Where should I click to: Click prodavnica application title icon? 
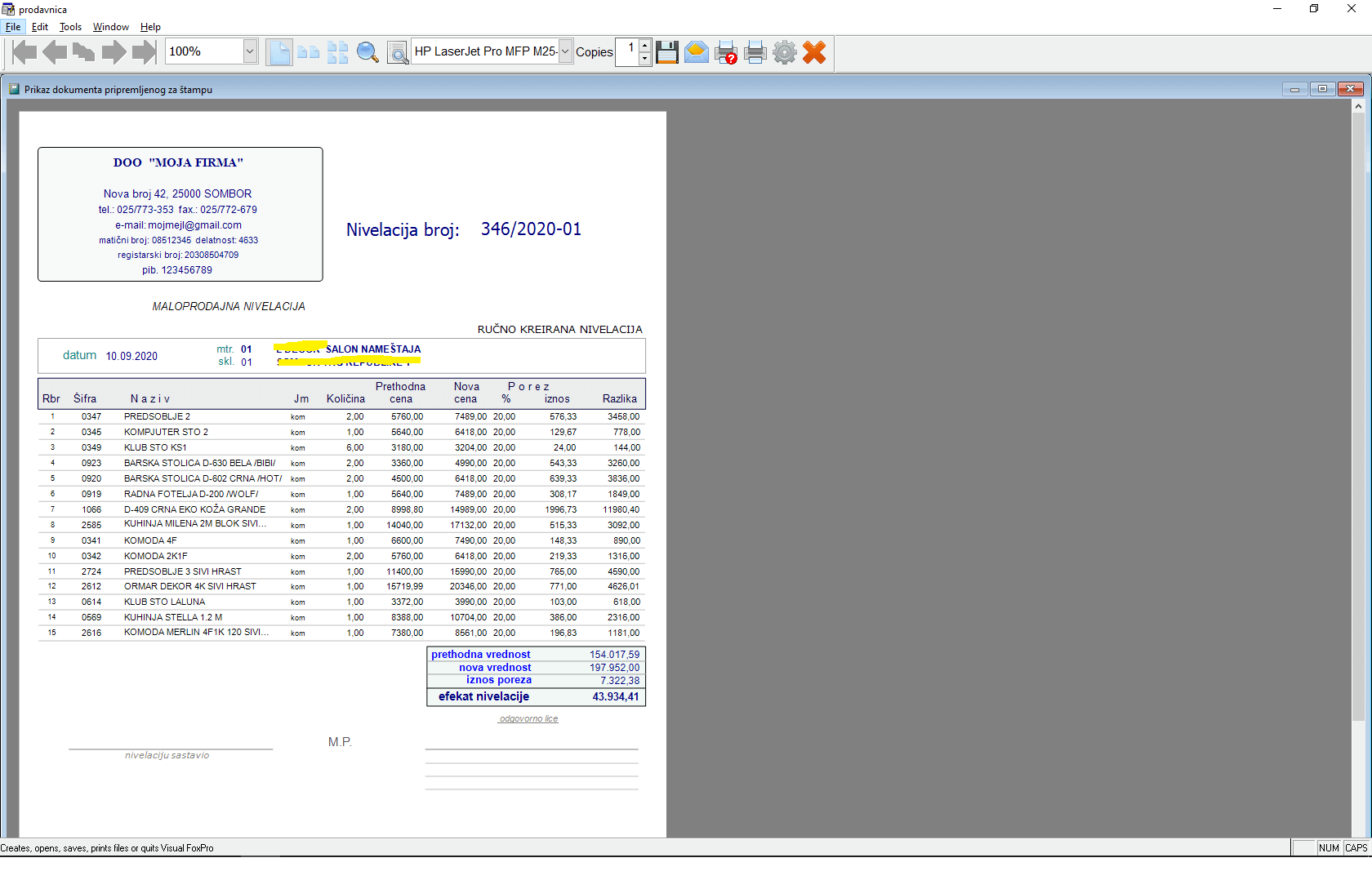(x=8, y=9)
